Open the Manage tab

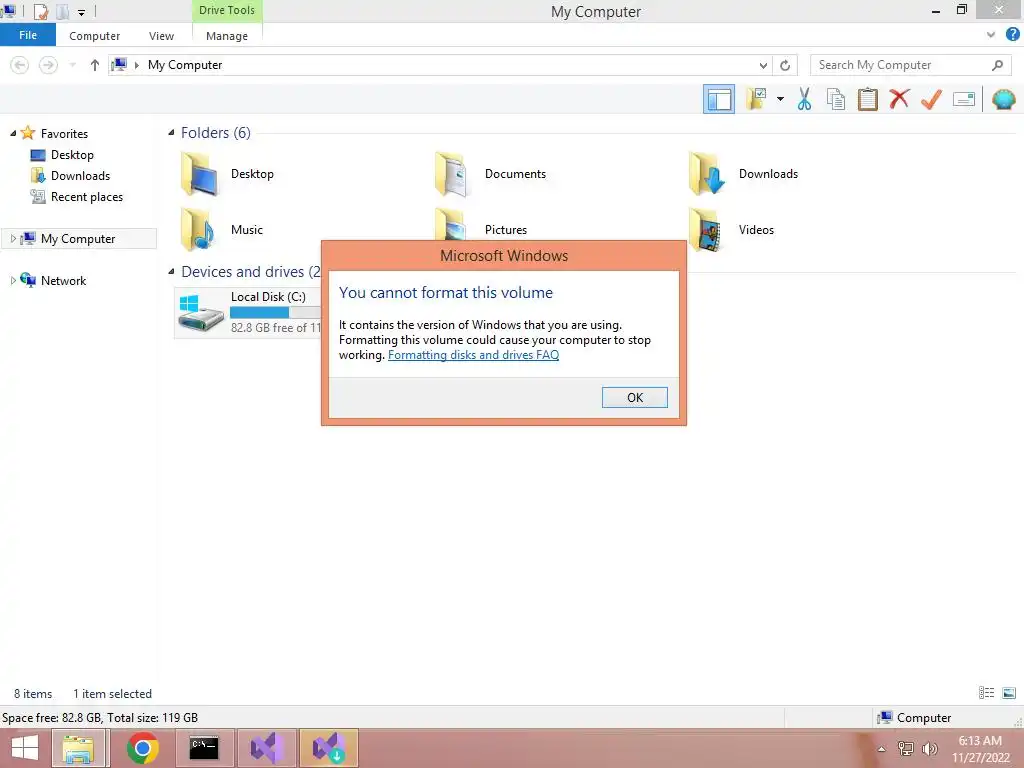click(x=227, y=36)
